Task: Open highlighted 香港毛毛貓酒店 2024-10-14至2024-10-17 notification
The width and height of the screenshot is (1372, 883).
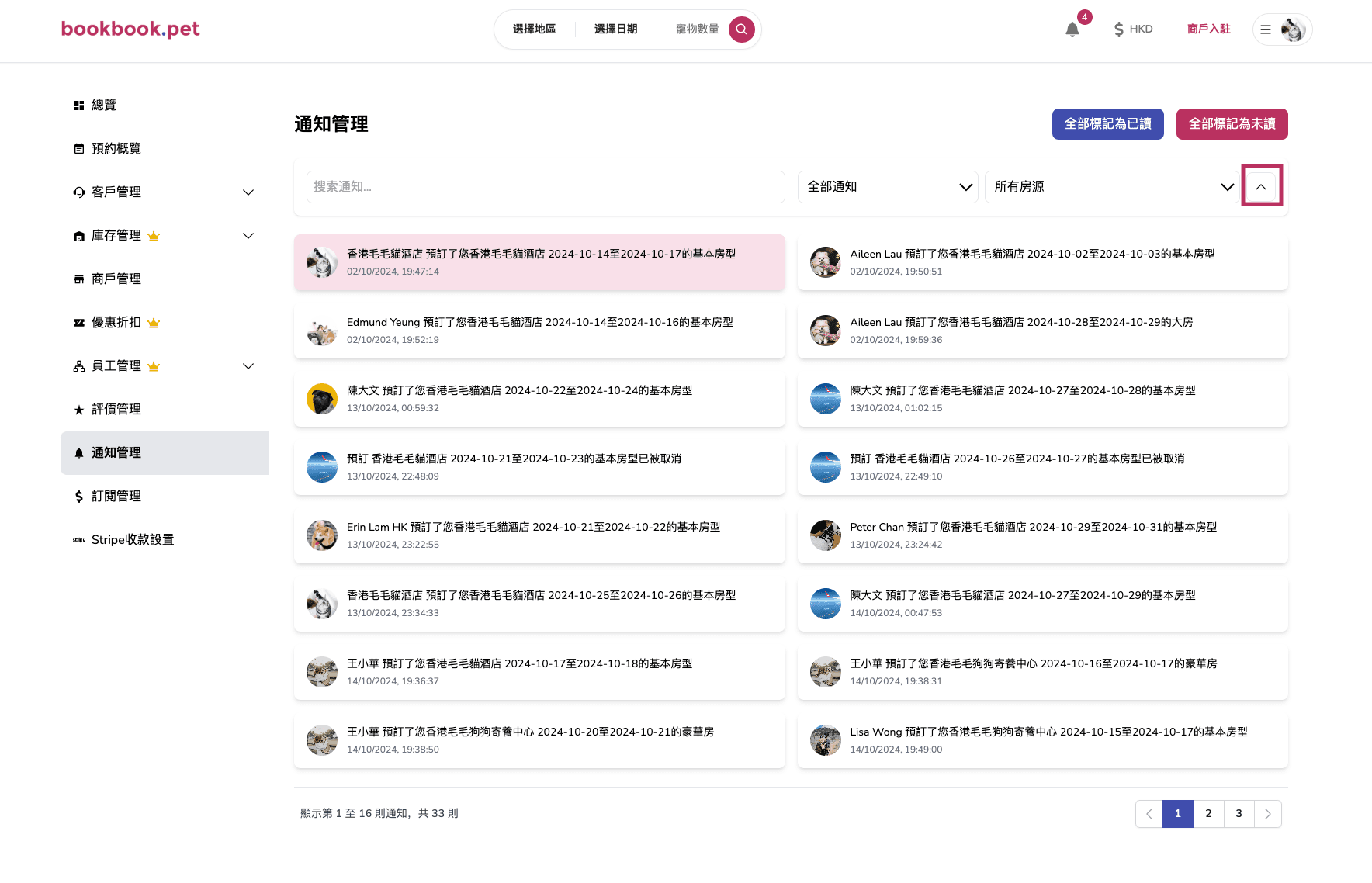Action: [x=539, y=262]
